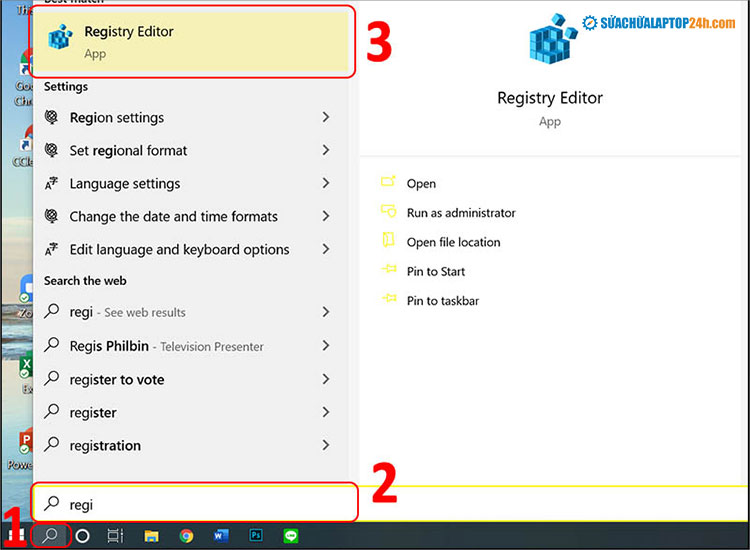Viewport: 750px width, 550px height.
Task: Choose Run as administrator
Action: coord(461,213)
